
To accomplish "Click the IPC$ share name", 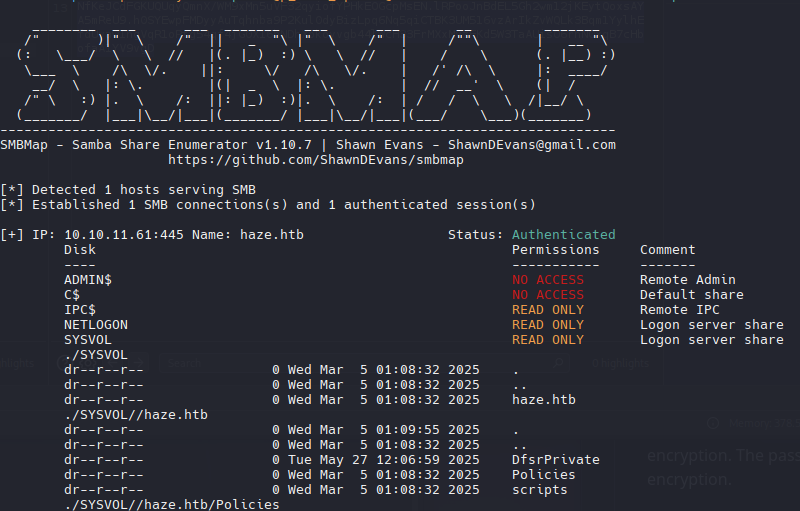I will pyautogui.click(x=80, y=310).
